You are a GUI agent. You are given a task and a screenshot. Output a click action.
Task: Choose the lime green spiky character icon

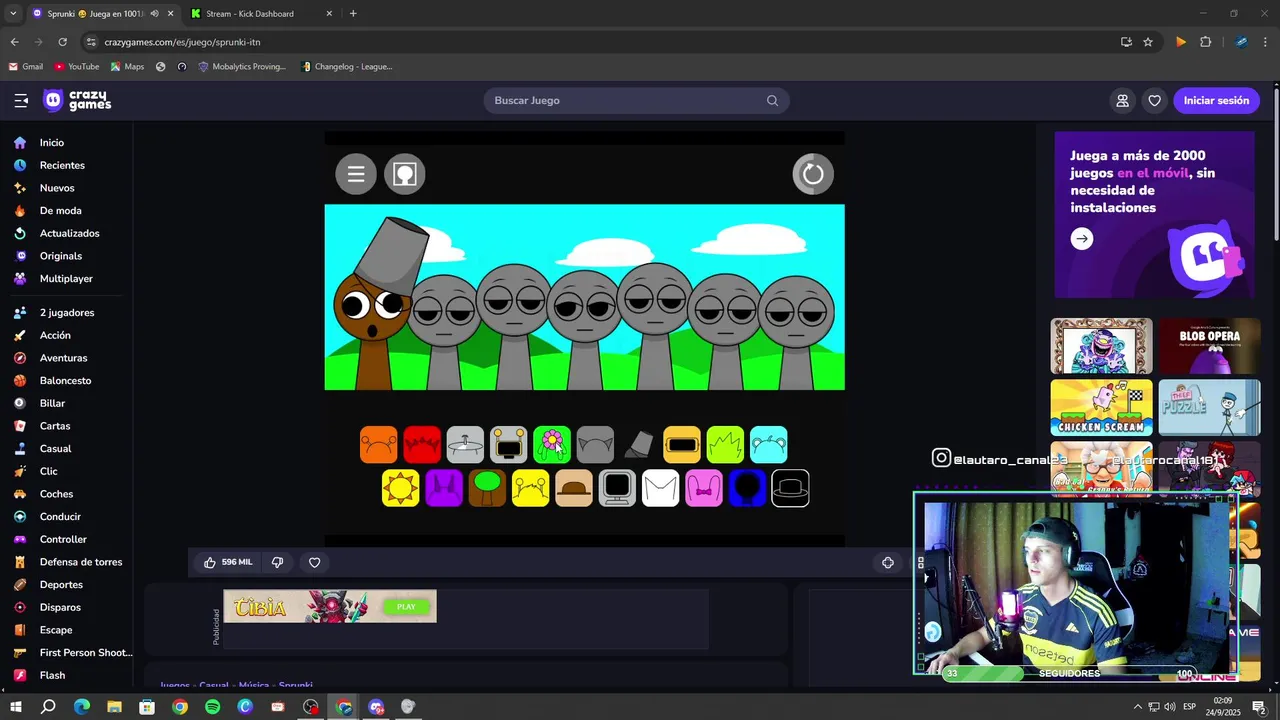click(x=725, y=445)
